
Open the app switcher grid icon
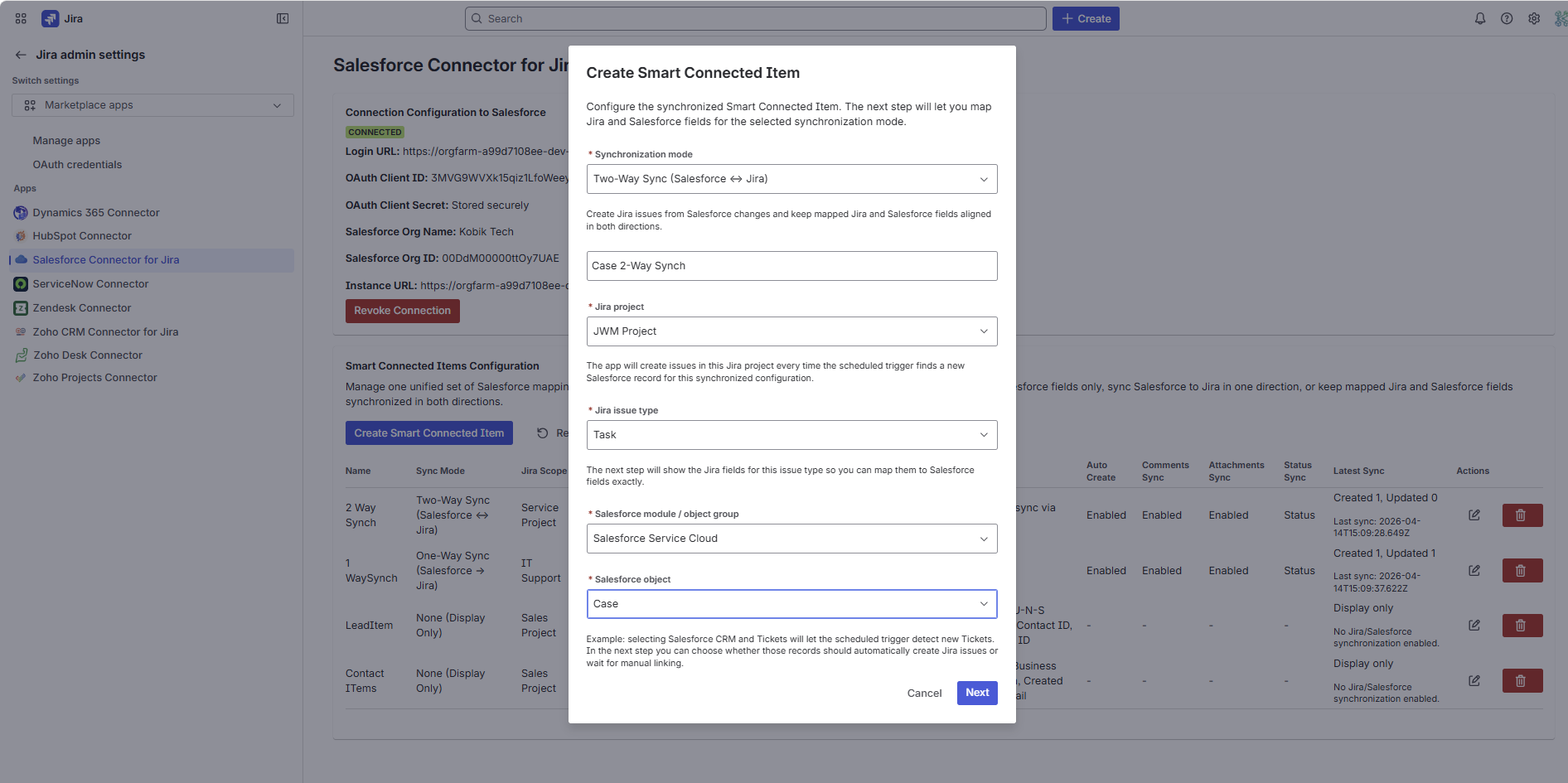click(x=21, y=18)
